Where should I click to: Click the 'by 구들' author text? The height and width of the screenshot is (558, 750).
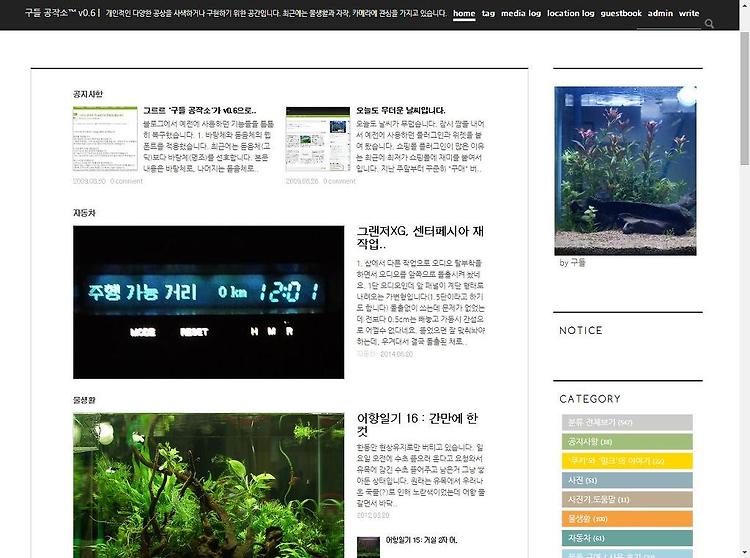pos(573,263)
